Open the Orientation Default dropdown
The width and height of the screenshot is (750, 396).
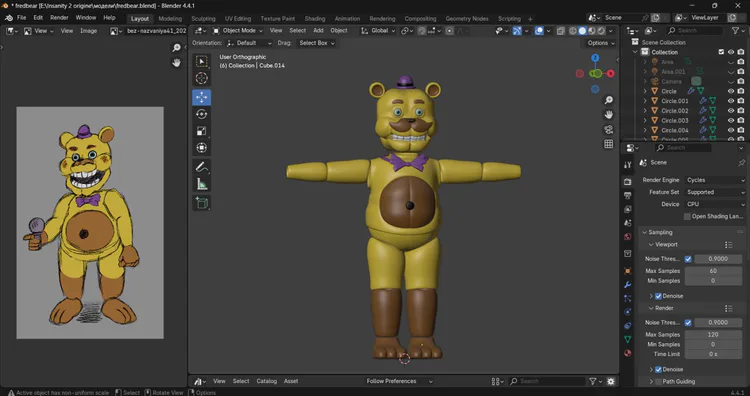[x=249, y=43]
